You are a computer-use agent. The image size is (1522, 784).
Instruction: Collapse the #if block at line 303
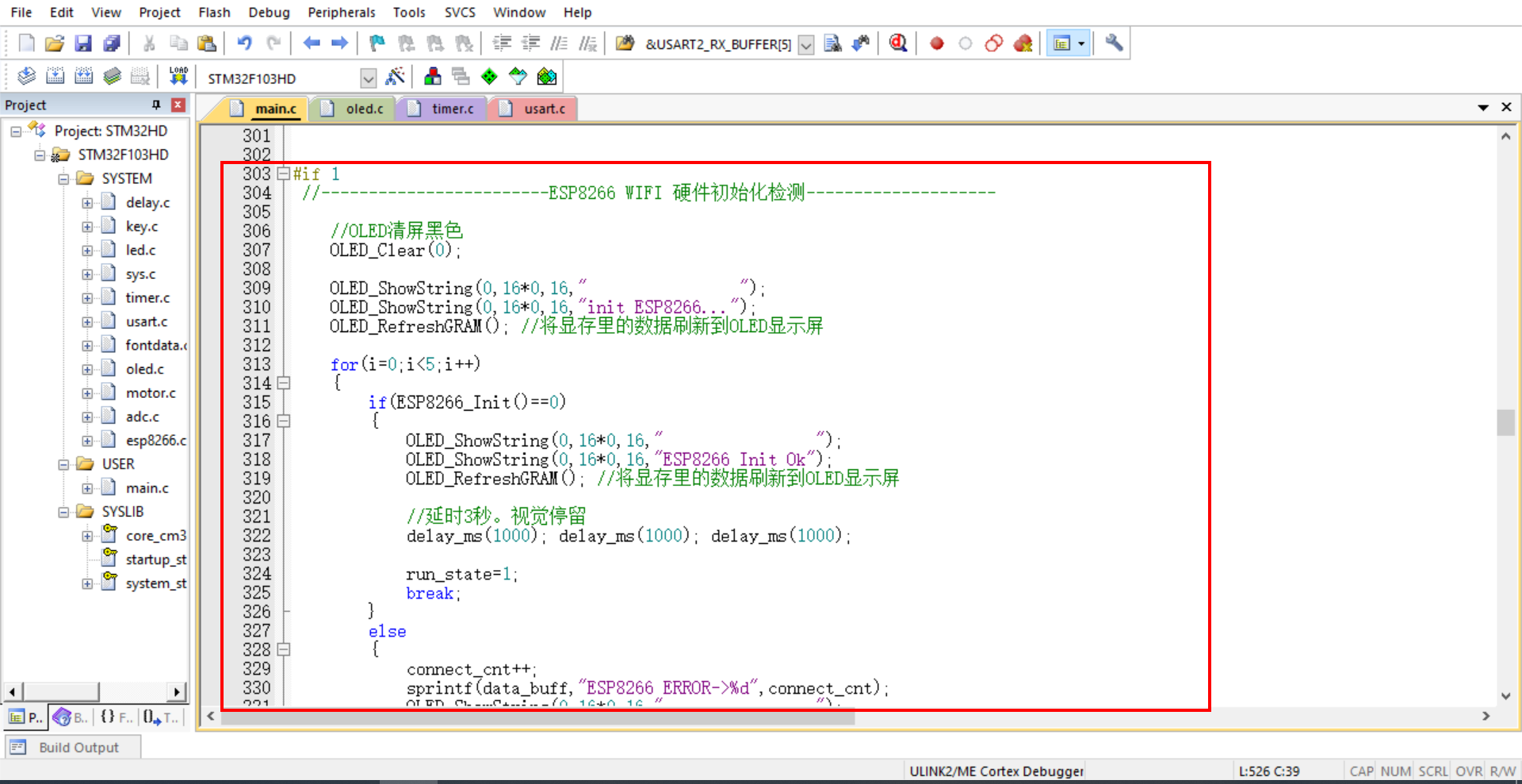[284, 174]
